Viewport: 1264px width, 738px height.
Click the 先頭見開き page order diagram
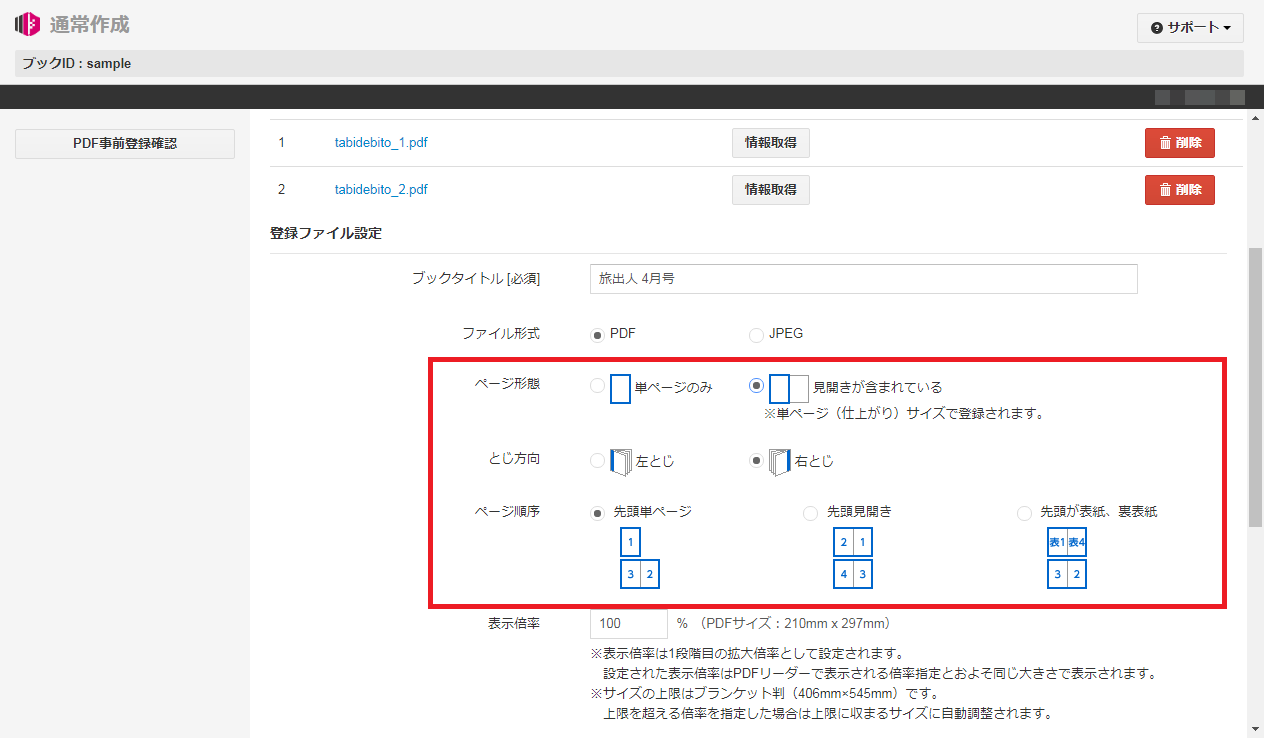(x=854, y=559)
